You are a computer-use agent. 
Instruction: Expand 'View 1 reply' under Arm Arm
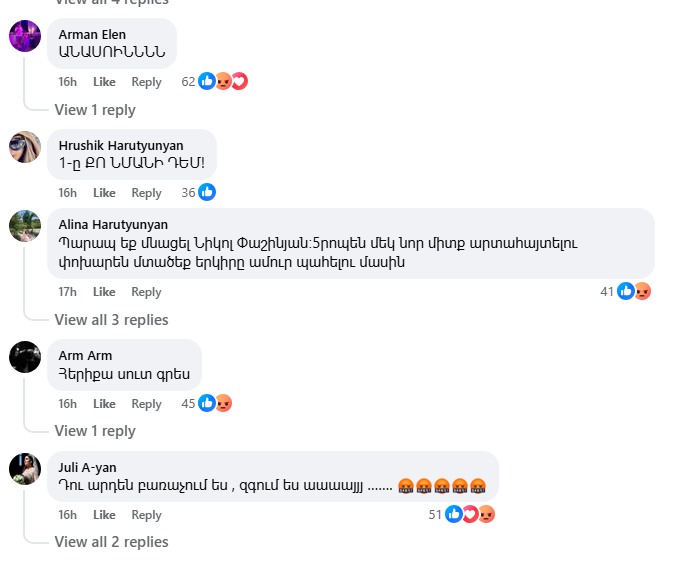[95, 431]
